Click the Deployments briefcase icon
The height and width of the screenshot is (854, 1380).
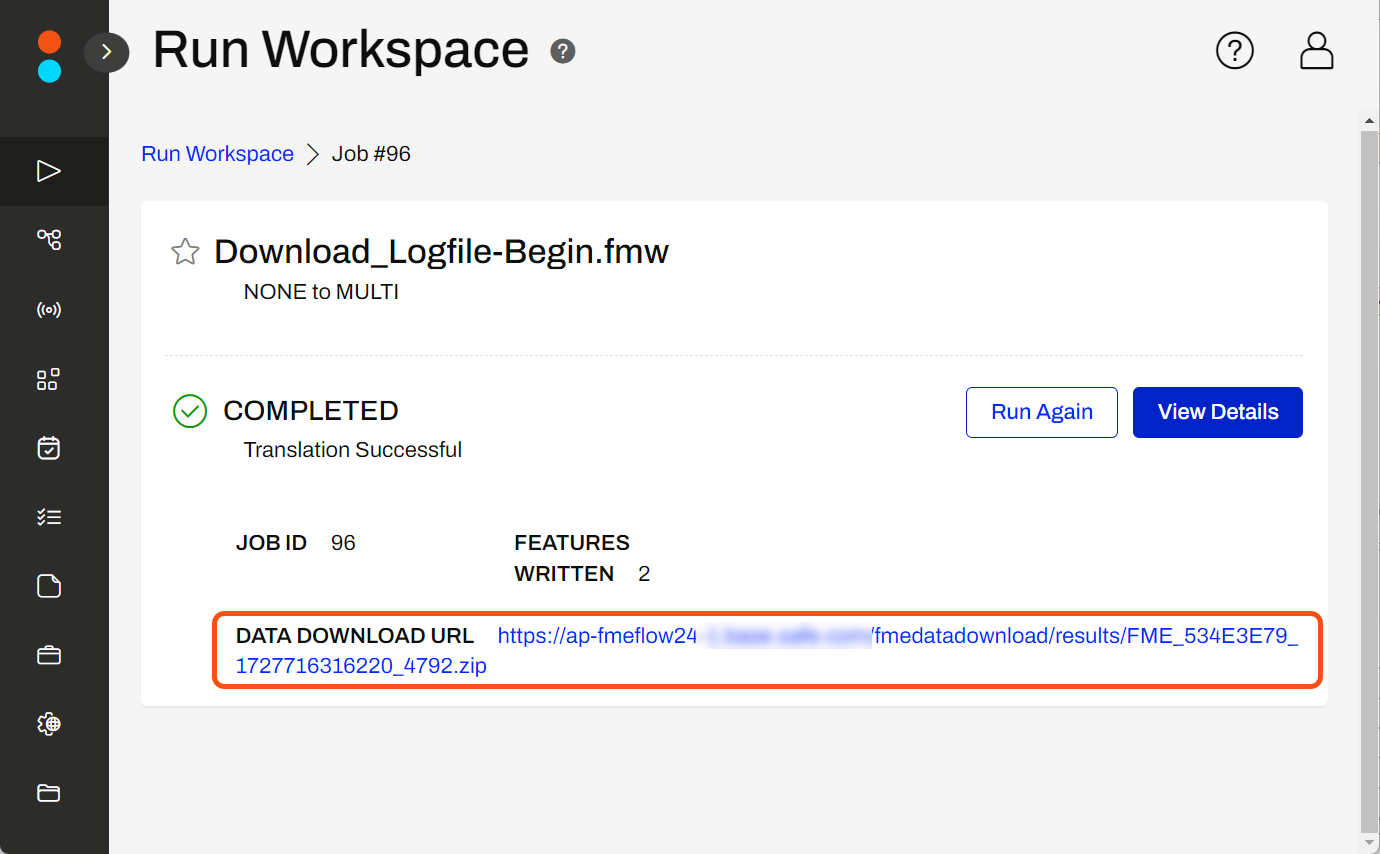pos(48,655)
